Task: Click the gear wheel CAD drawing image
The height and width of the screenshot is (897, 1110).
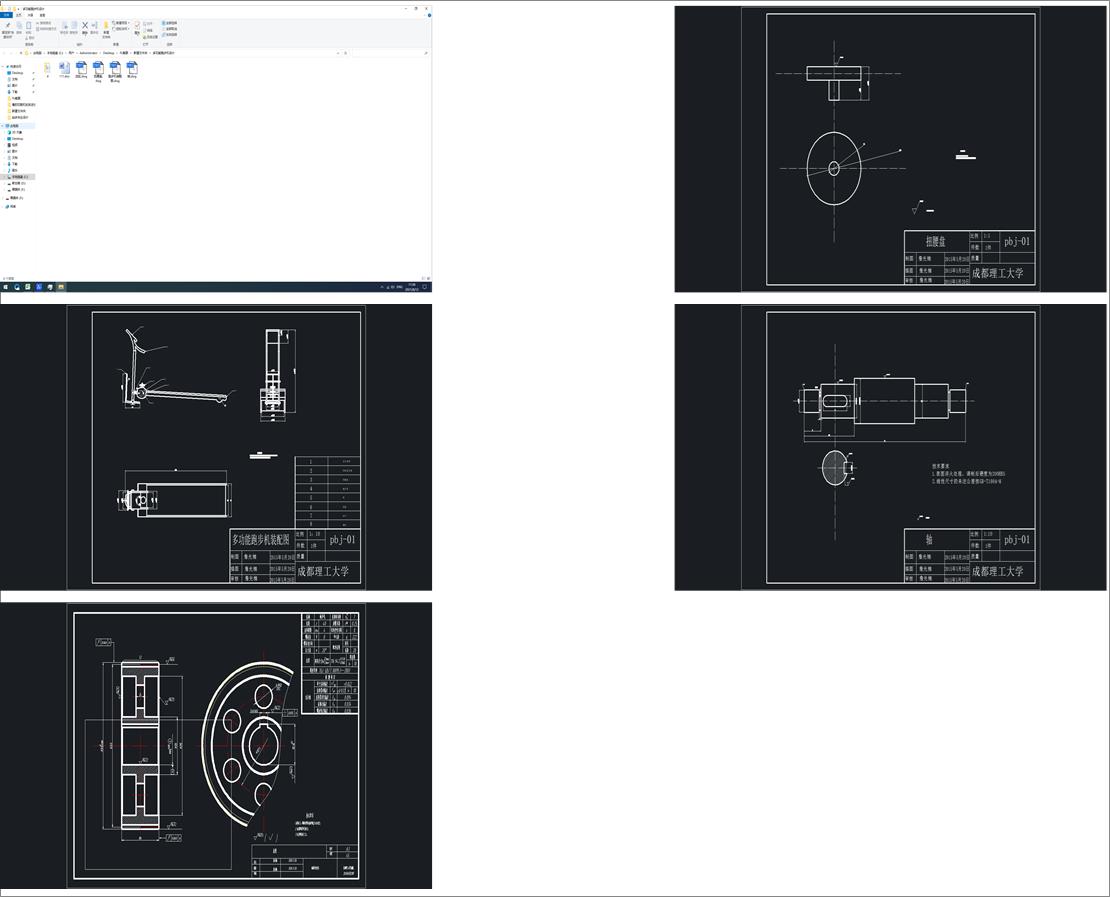Action: pyautogui.click(x=216, y=745)
